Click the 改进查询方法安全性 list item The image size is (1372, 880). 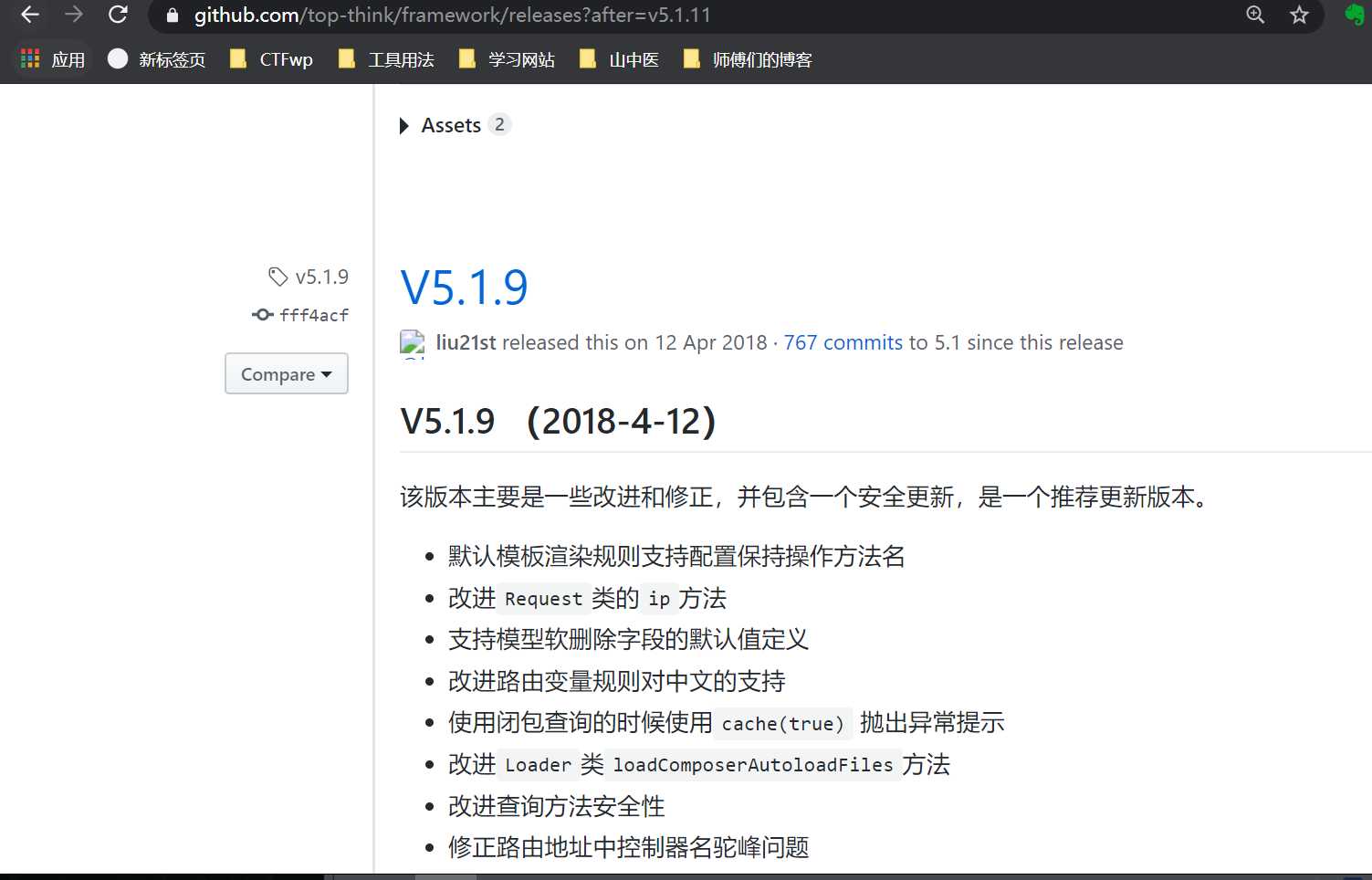click(556, 806)
